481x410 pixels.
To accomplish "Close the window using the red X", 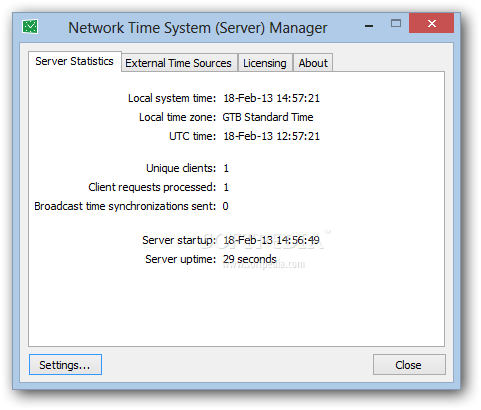I will pos(431,23).
